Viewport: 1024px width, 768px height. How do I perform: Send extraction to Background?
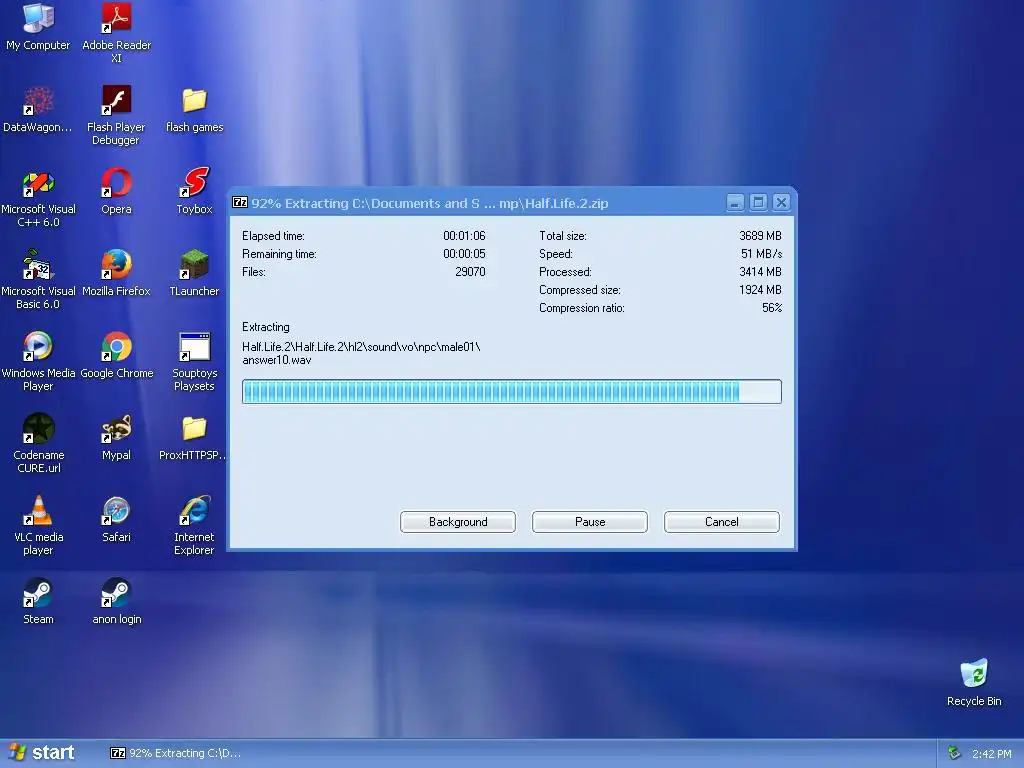[458, 522]
